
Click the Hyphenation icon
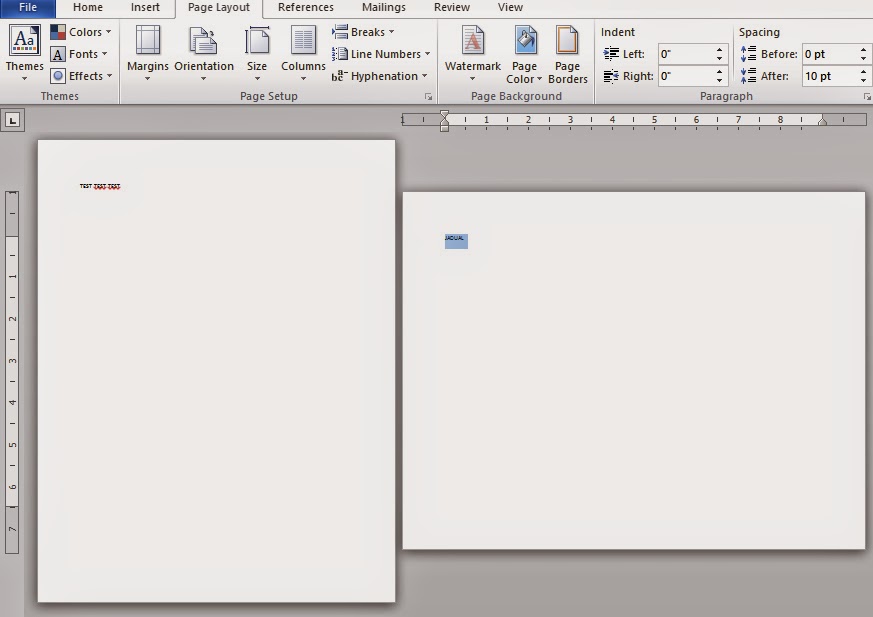click(340, 76)
